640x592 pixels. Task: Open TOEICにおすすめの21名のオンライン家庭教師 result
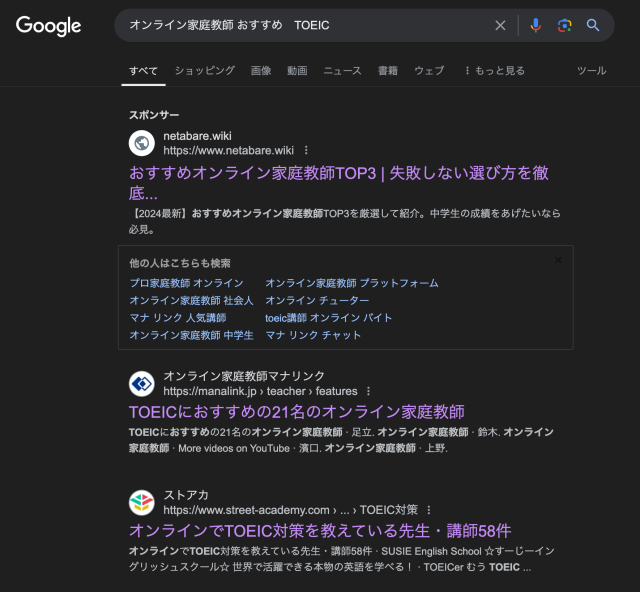point(297,412)
